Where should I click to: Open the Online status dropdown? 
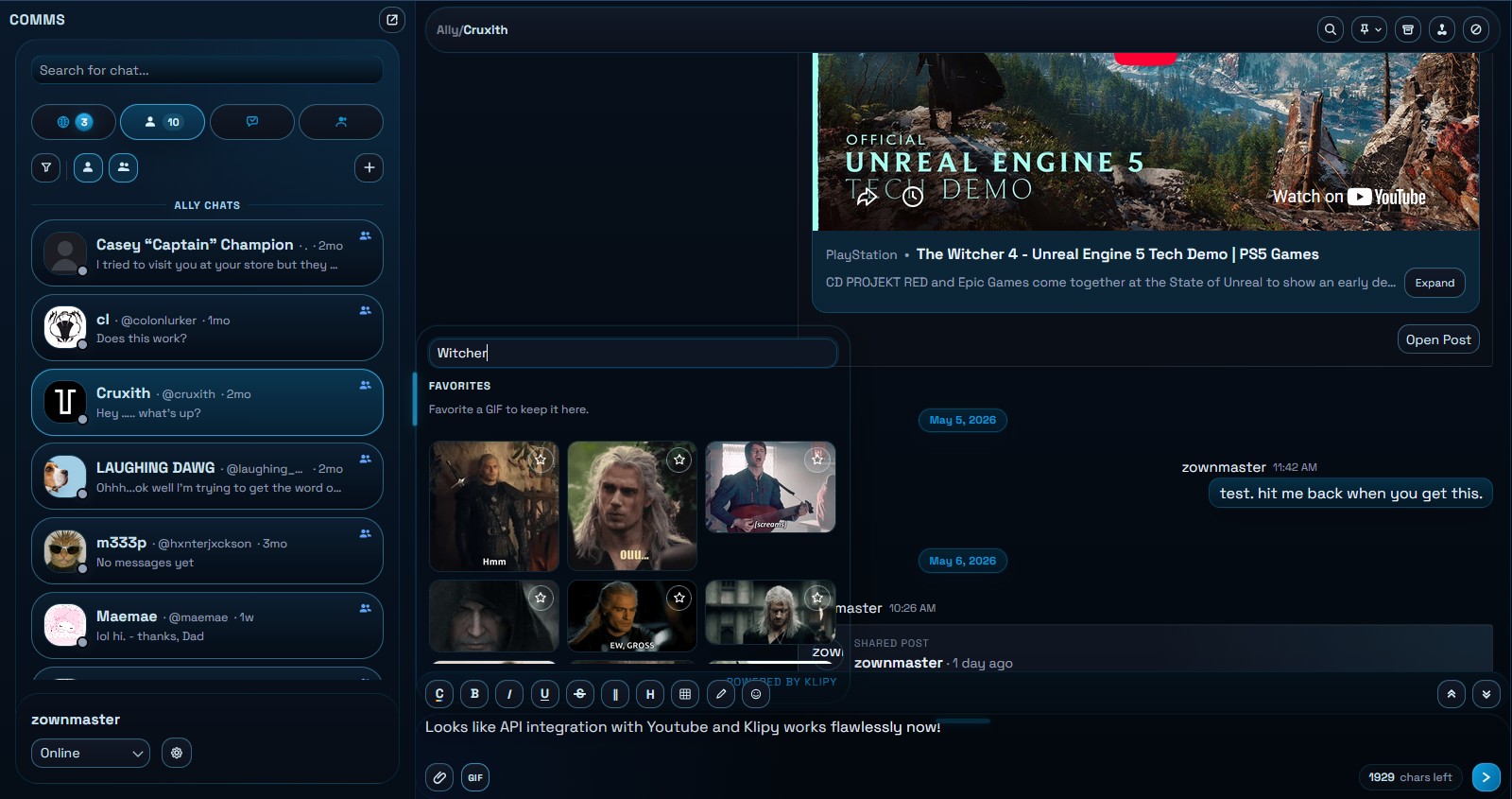tap(91, 753)
